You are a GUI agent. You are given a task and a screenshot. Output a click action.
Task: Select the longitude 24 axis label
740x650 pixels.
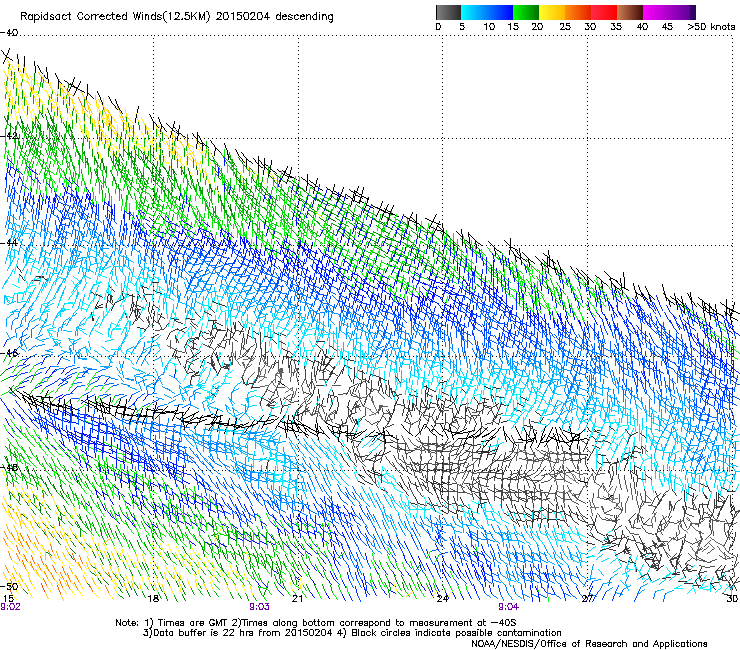click(442, 599)
